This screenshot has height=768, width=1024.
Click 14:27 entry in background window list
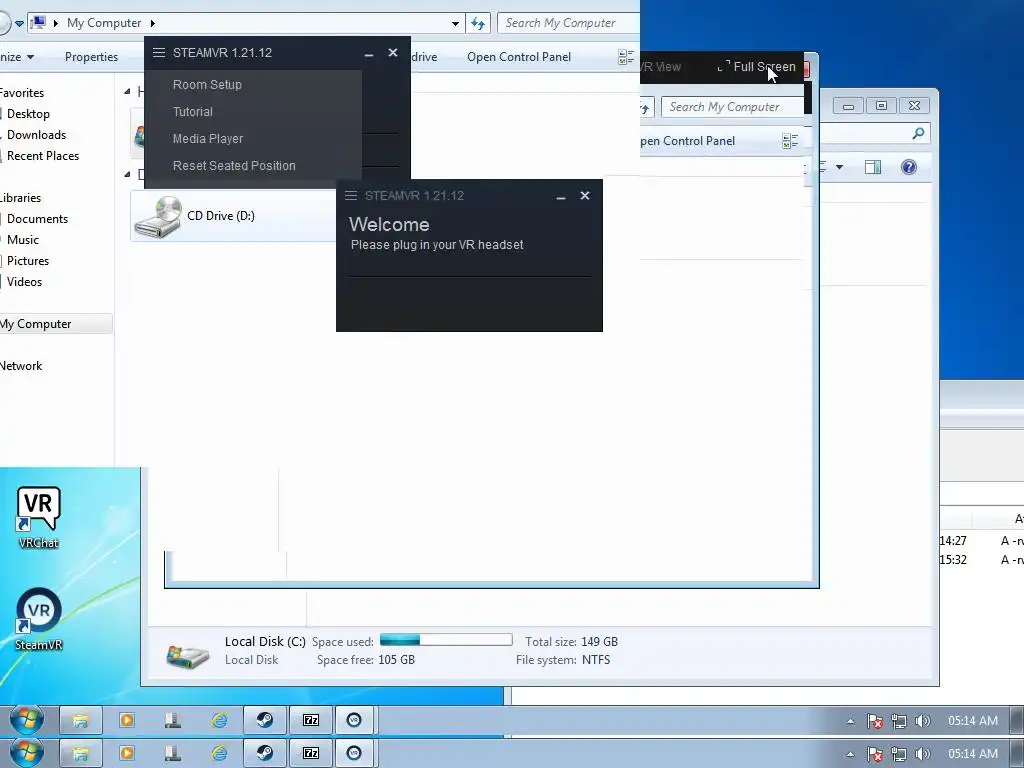tap(953, 541)
